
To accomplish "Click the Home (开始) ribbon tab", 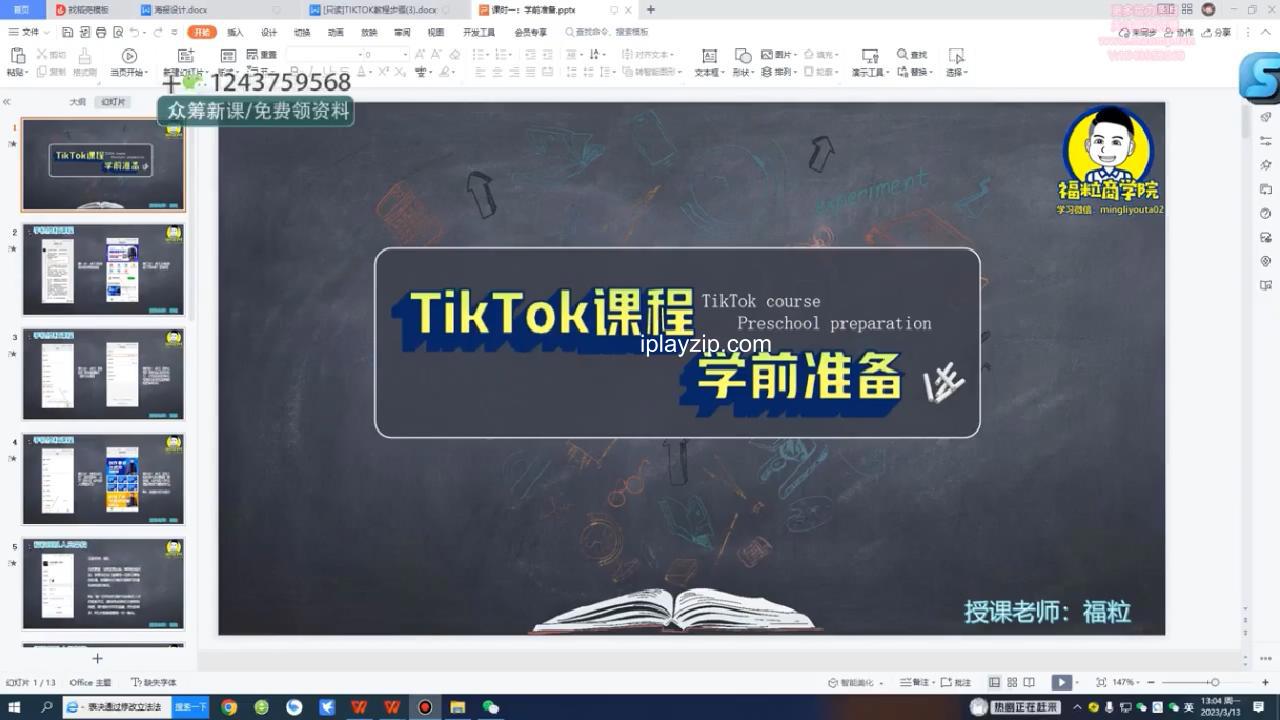I will (202, 32).
